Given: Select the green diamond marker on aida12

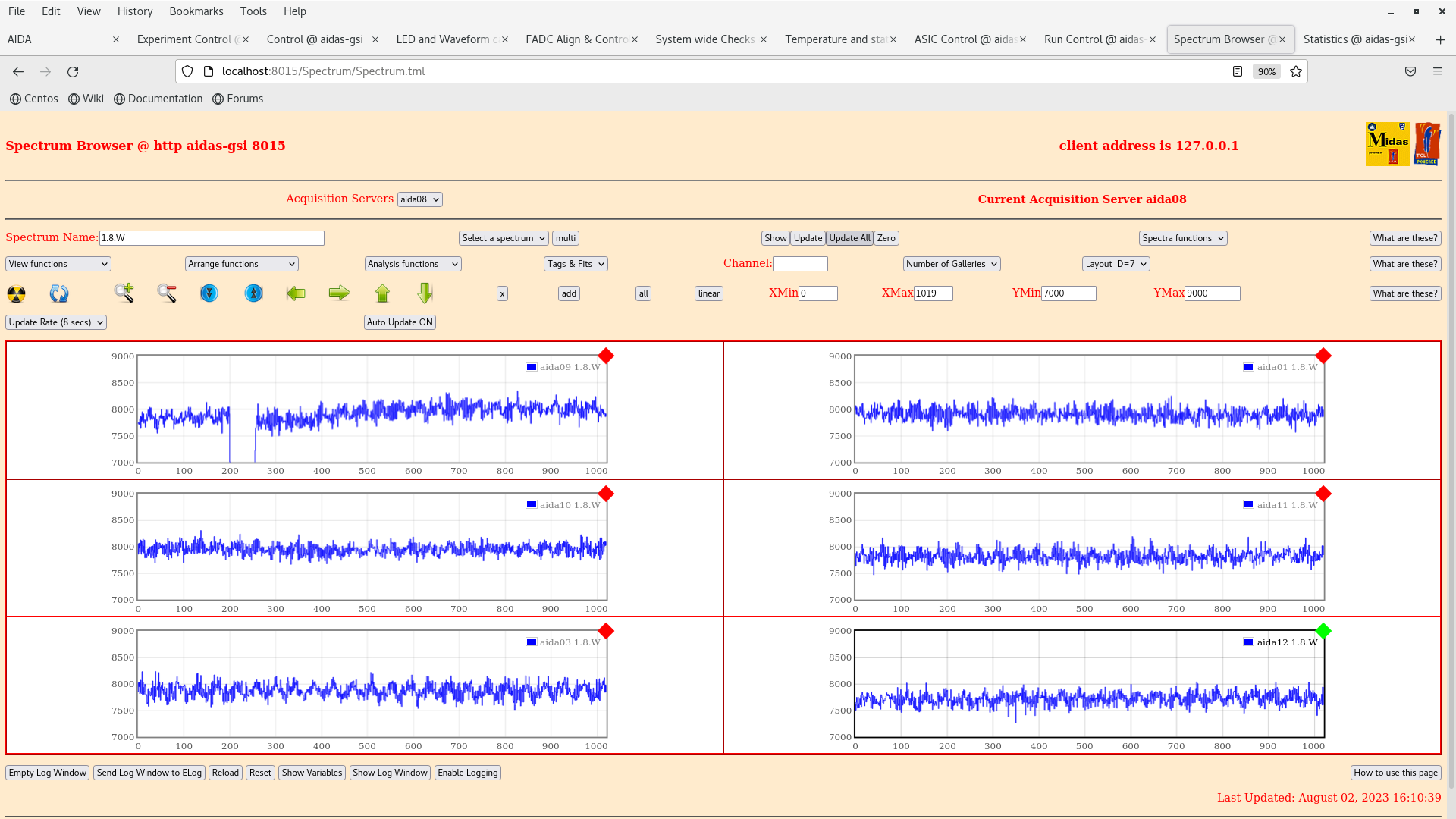Looking at the screenshot, I should [1323, 631].
